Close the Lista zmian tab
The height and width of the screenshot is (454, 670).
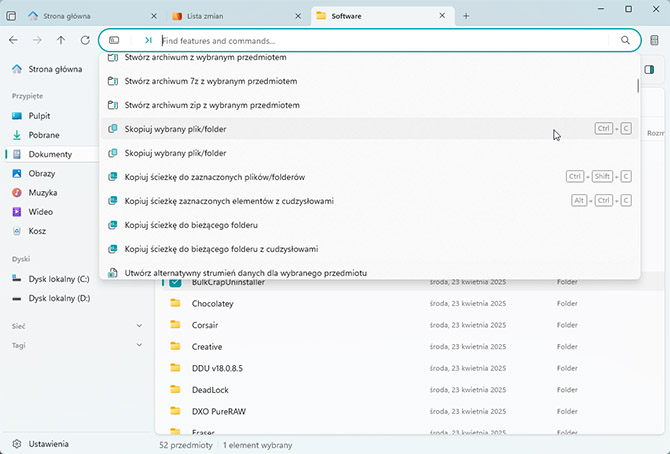(x=298, y=16)
